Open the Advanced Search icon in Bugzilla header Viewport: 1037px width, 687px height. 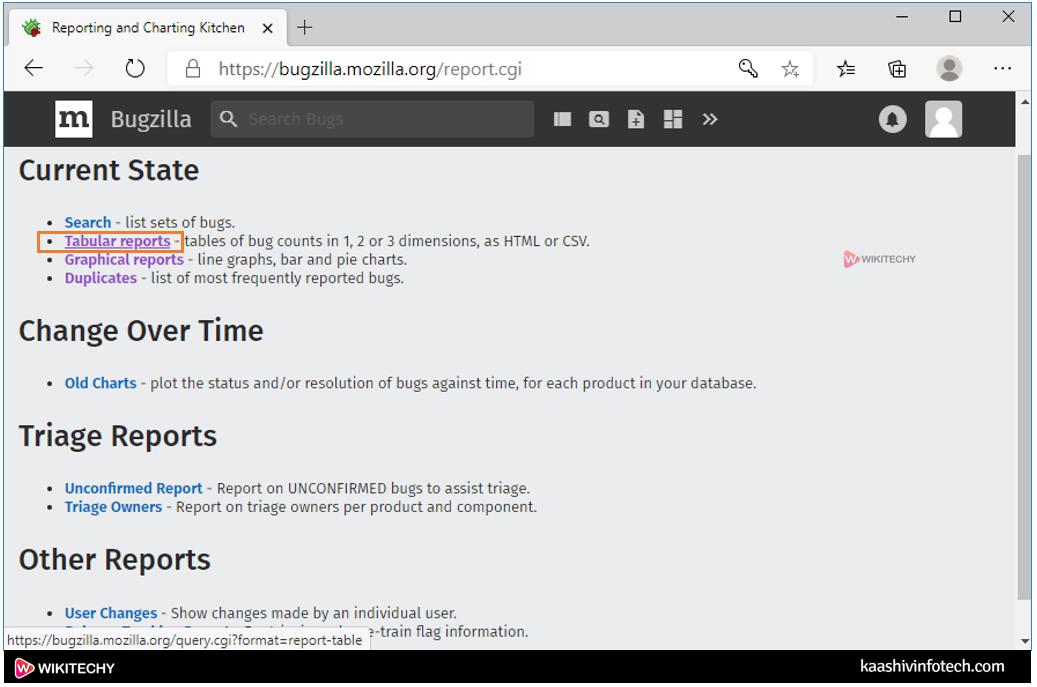coord(599,119)
